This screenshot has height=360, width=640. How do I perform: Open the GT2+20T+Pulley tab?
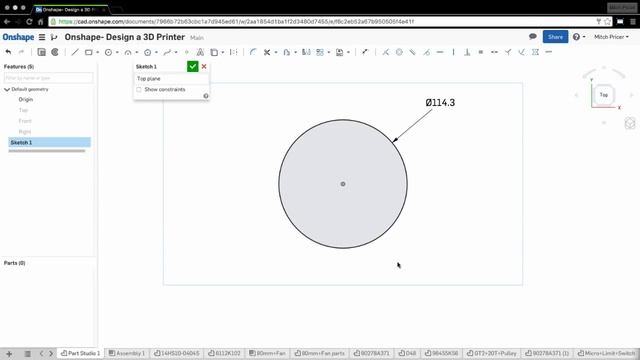pos(491,353)
